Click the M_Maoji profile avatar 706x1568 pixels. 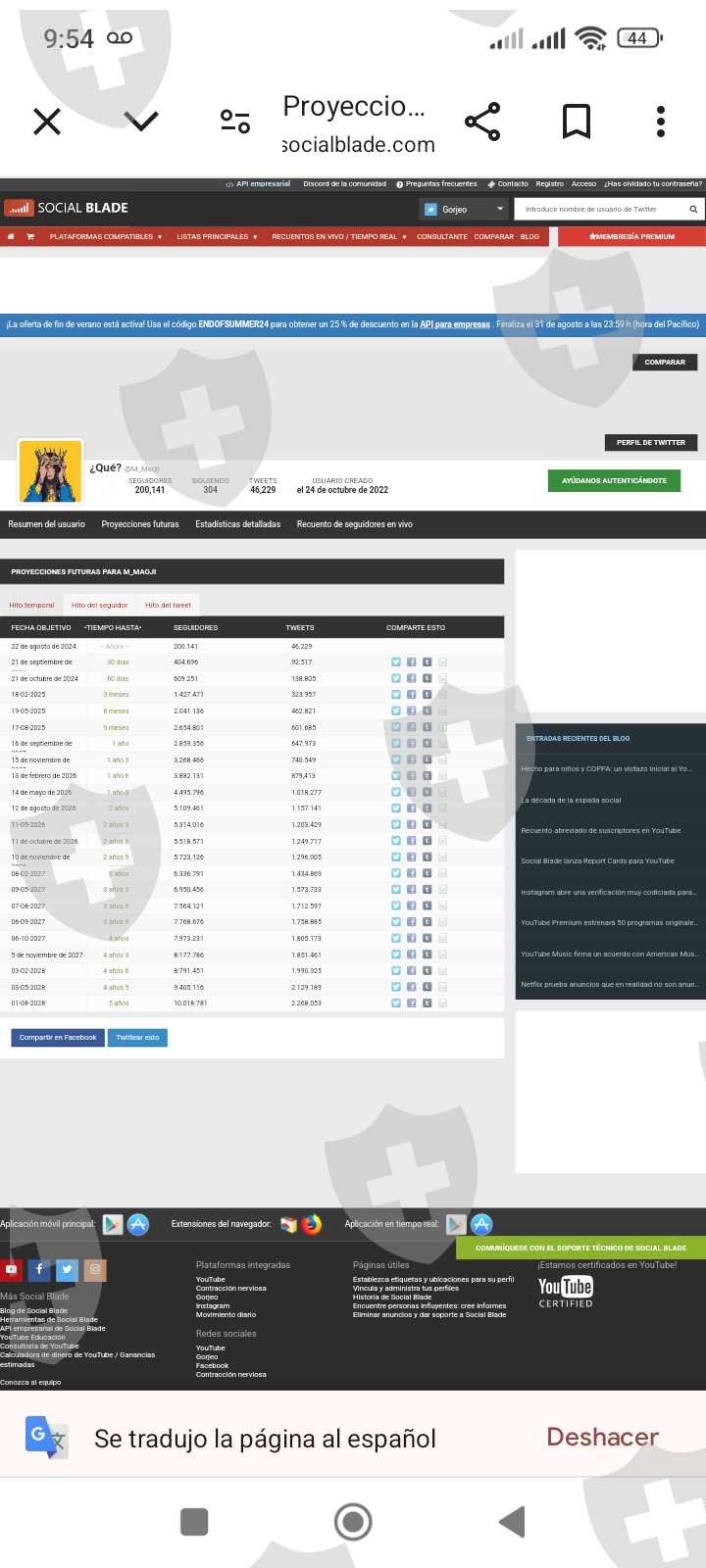point(51,471)
